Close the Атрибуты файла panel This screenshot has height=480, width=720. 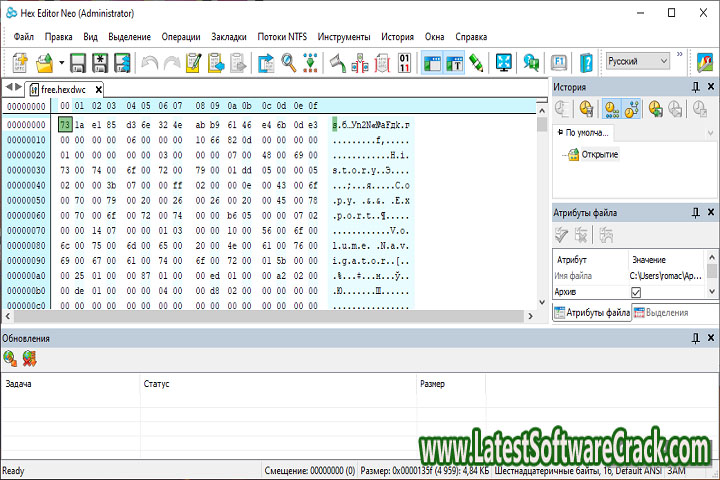click(711, 212)
